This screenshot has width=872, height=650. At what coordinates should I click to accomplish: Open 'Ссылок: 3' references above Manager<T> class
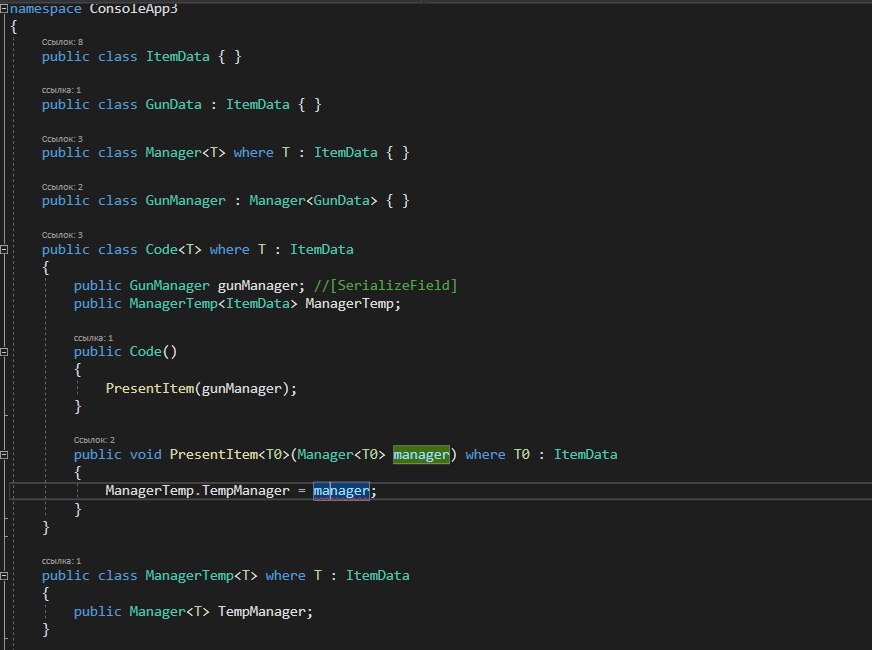click(62, 139)
